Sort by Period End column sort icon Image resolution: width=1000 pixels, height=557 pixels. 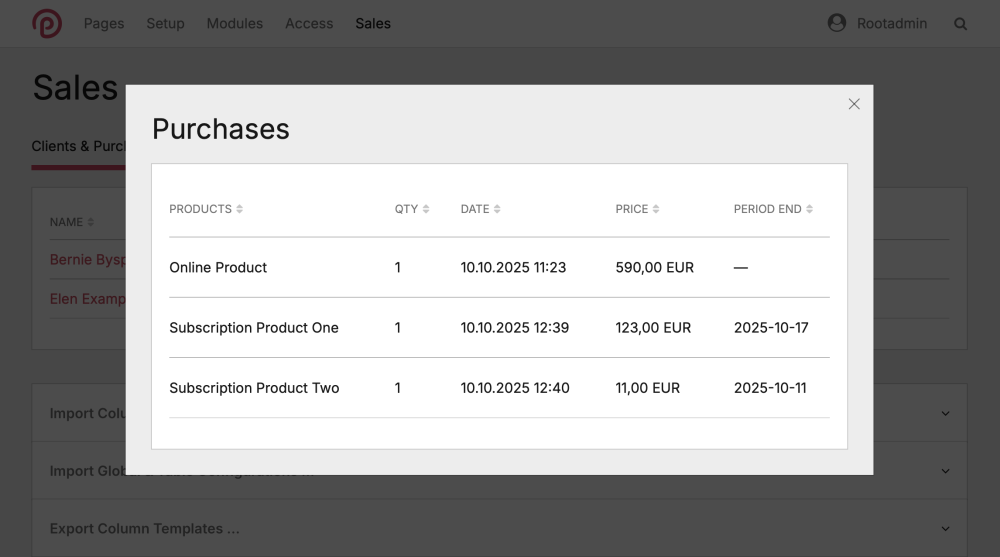click(809, 209)
